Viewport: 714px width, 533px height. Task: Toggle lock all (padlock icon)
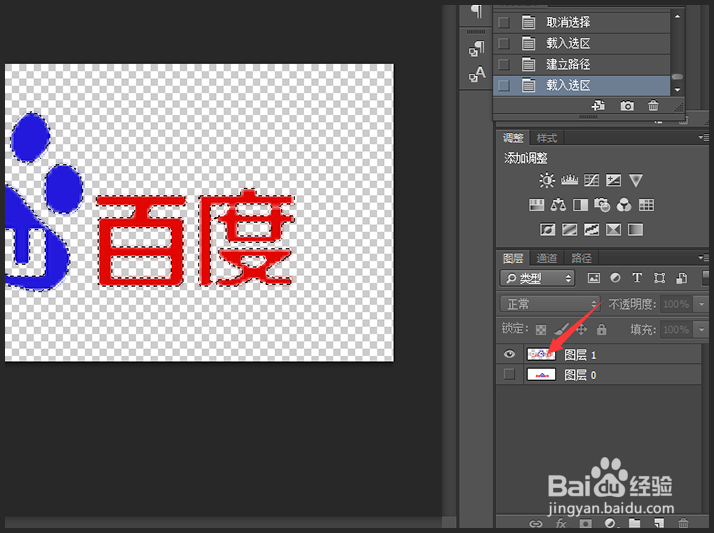602,329
